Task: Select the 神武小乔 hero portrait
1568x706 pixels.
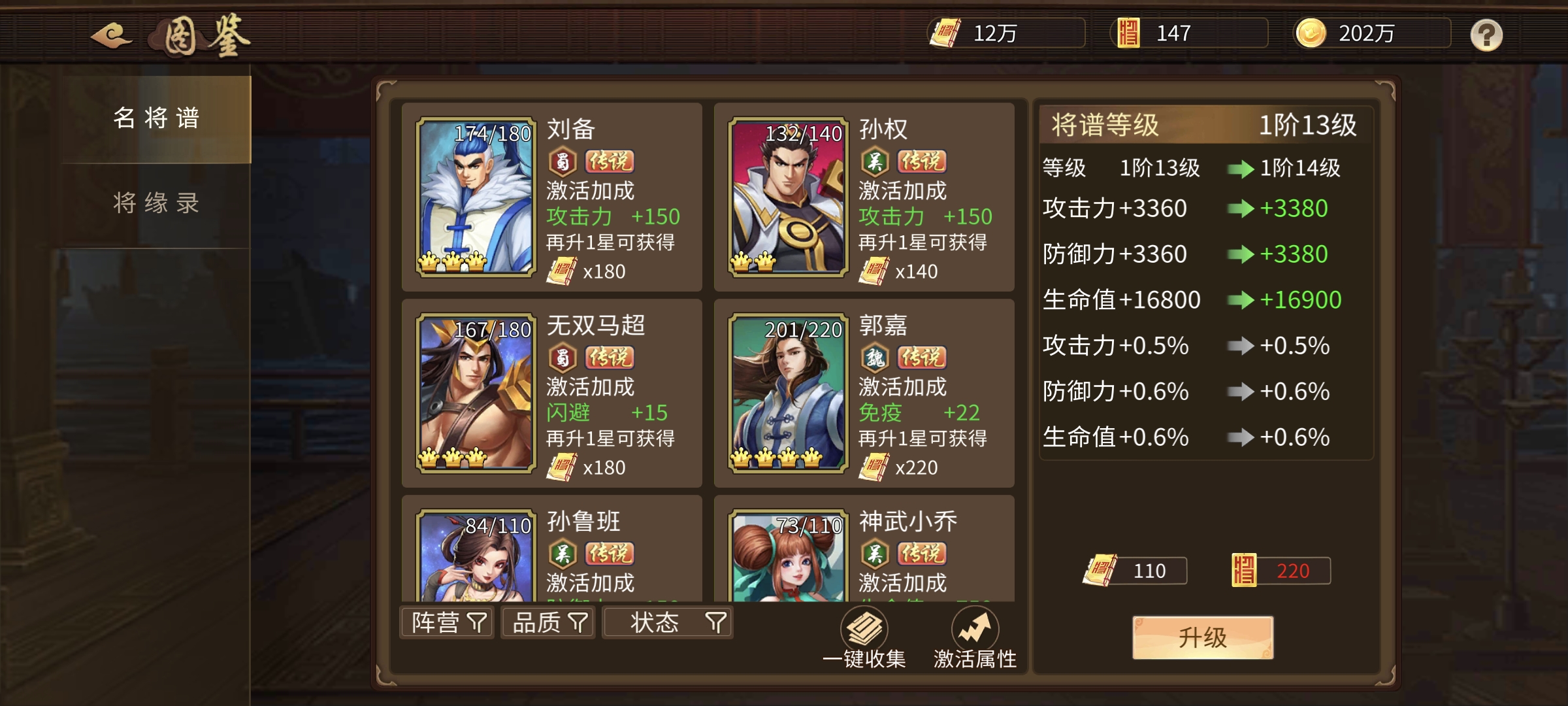Action: coord(788,556)
